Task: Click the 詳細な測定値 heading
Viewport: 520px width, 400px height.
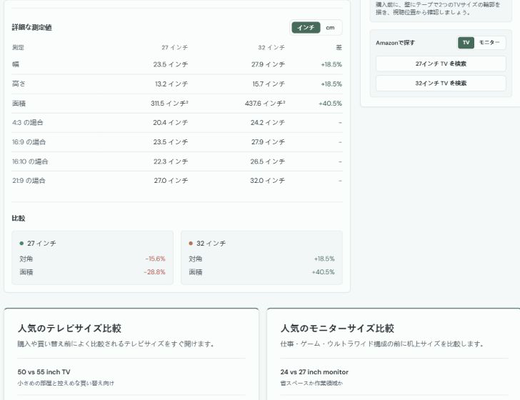Action: pos(32,27)
